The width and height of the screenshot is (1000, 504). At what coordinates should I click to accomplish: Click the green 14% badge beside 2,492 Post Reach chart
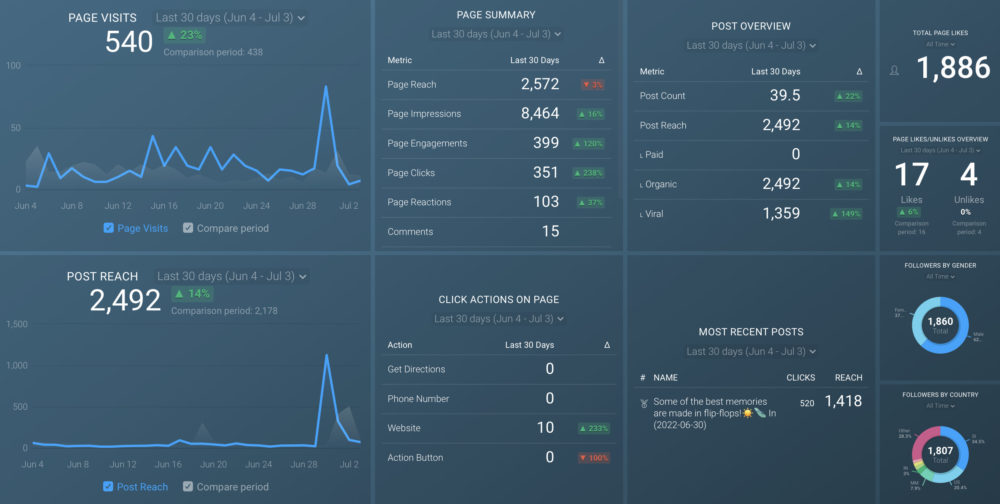pos(192,293)
